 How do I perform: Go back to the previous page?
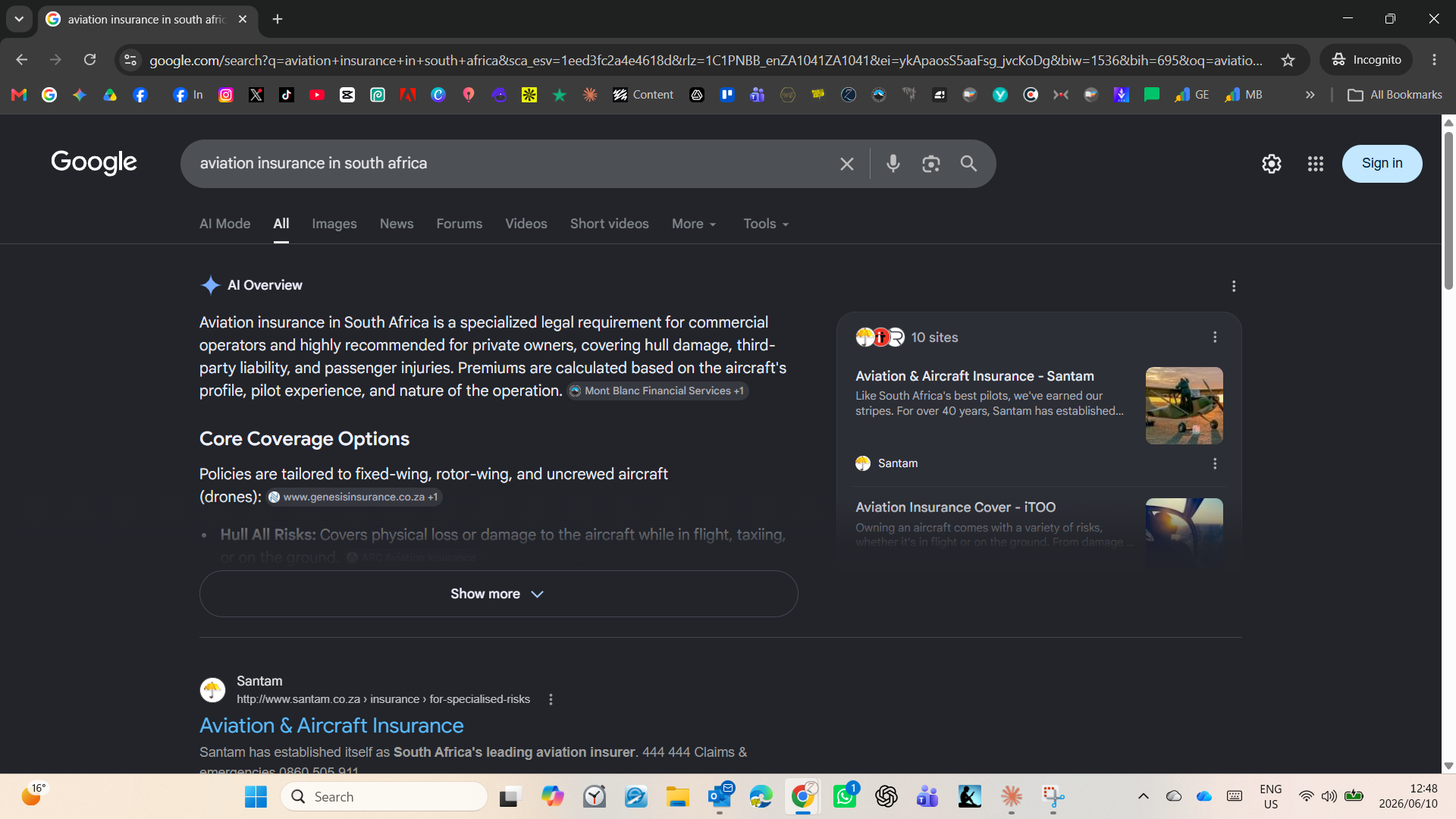tap(21, 60)
